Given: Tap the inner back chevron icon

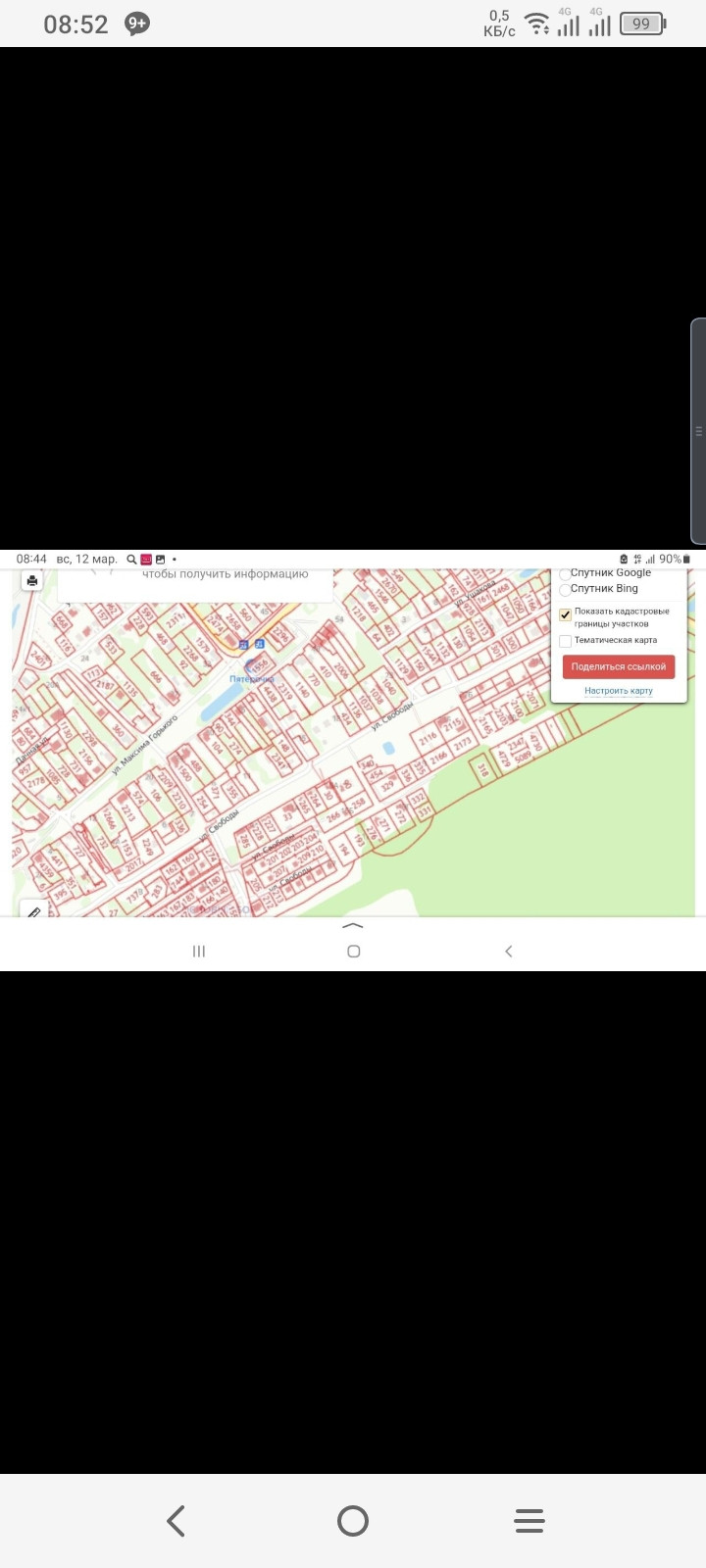Looking at the screenshot, I should pos(508,952).
